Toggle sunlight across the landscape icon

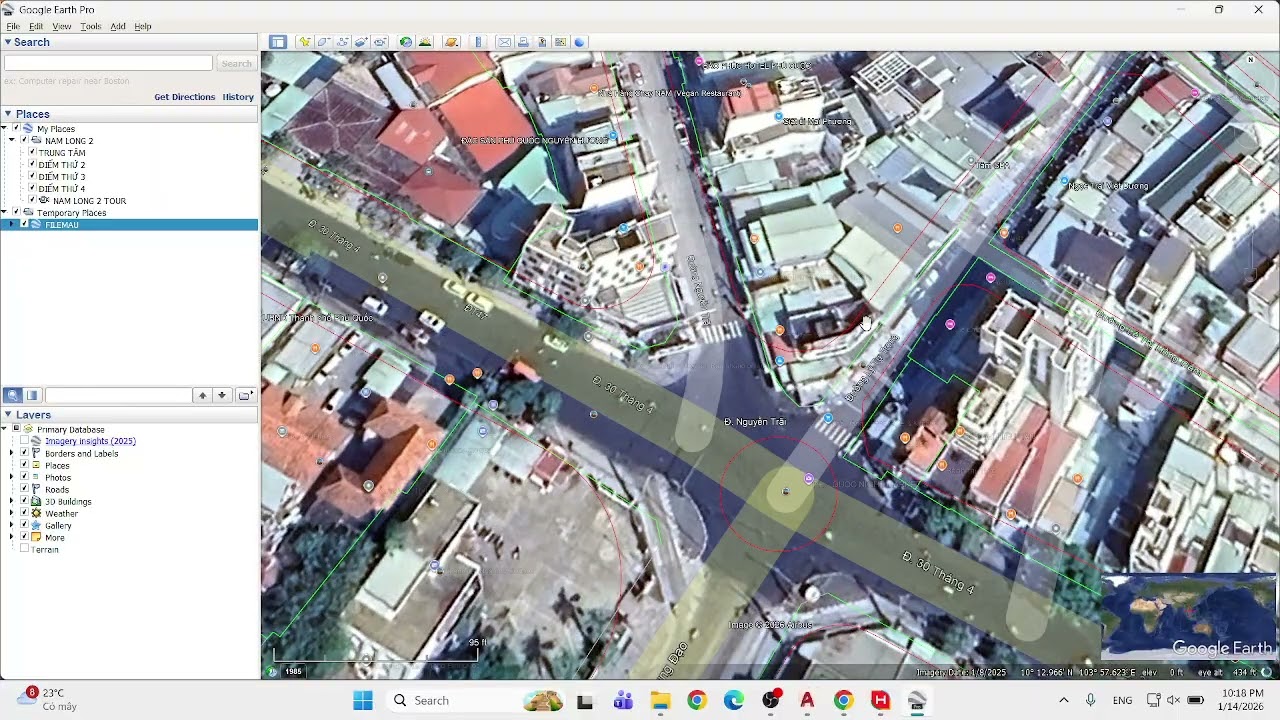(425, 42)
